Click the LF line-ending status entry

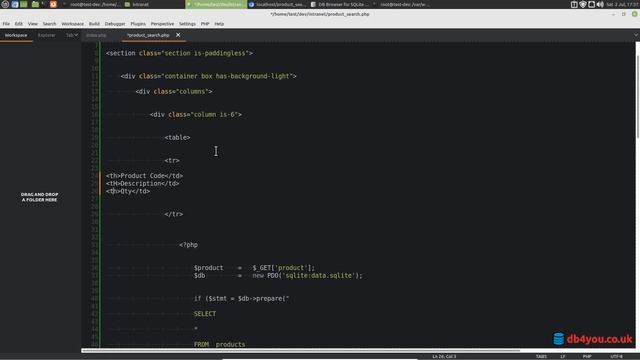point(563,356)
